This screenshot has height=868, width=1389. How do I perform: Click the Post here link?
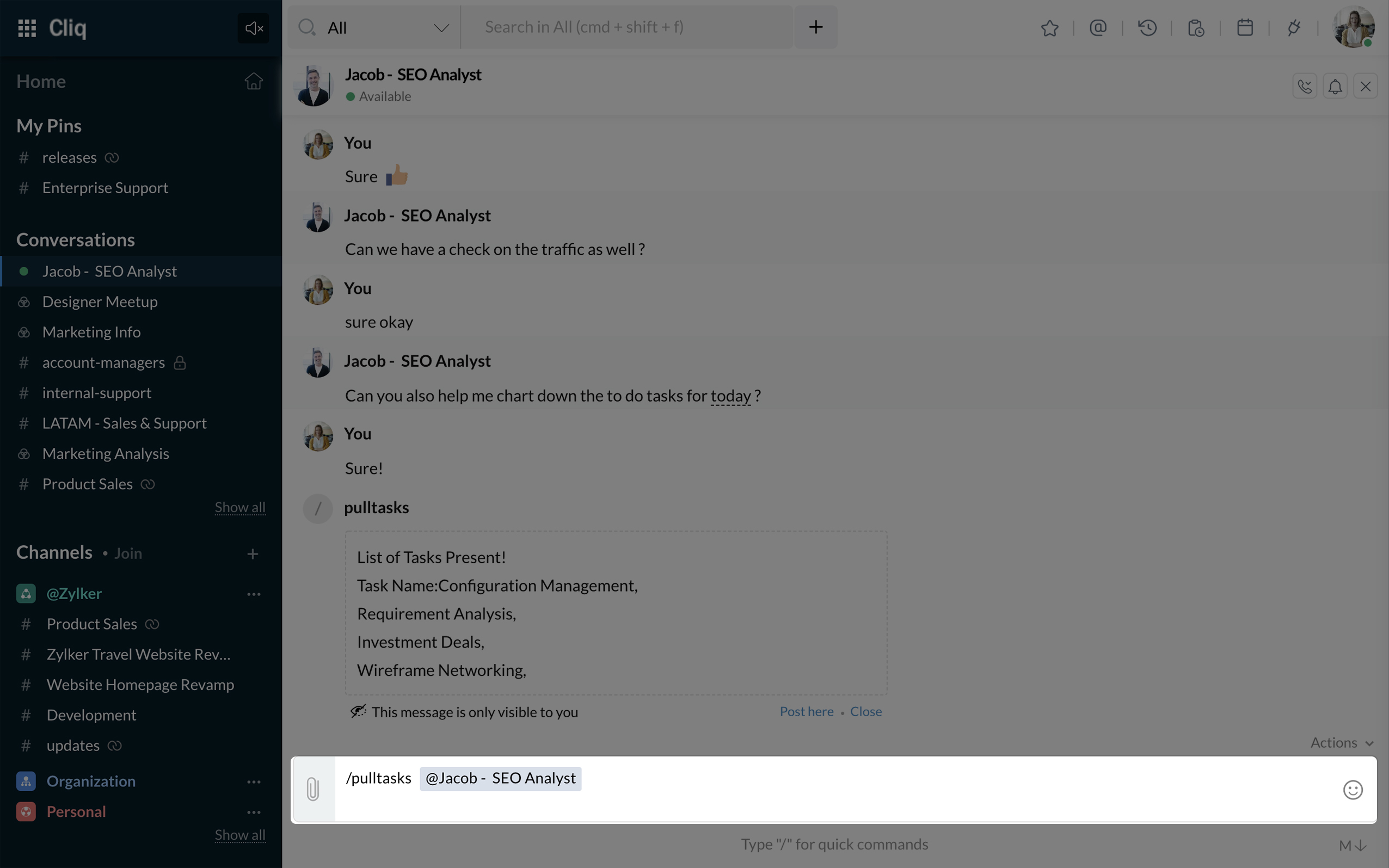coord(807,711)
